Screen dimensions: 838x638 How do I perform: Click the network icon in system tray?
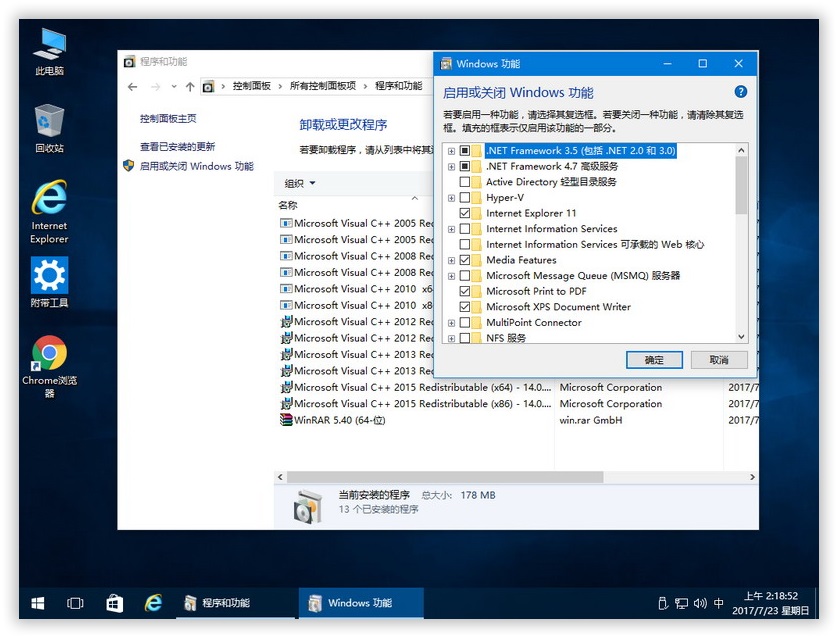pos(681,603)
